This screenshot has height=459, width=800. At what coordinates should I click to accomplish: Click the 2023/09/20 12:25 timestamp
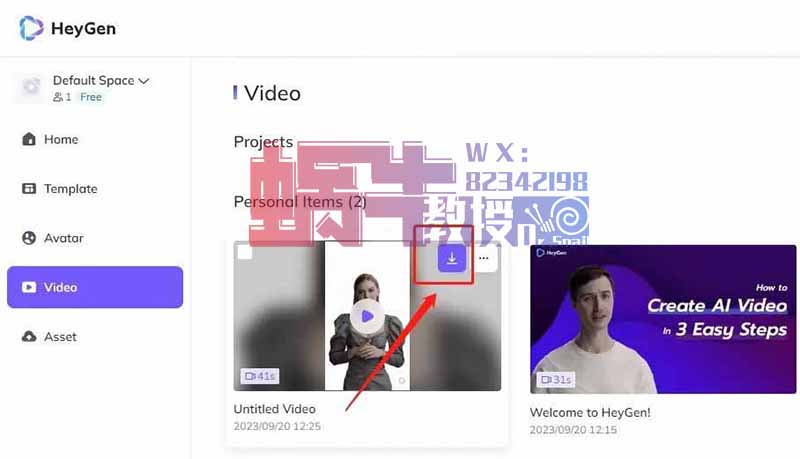(x=277, y=426)
